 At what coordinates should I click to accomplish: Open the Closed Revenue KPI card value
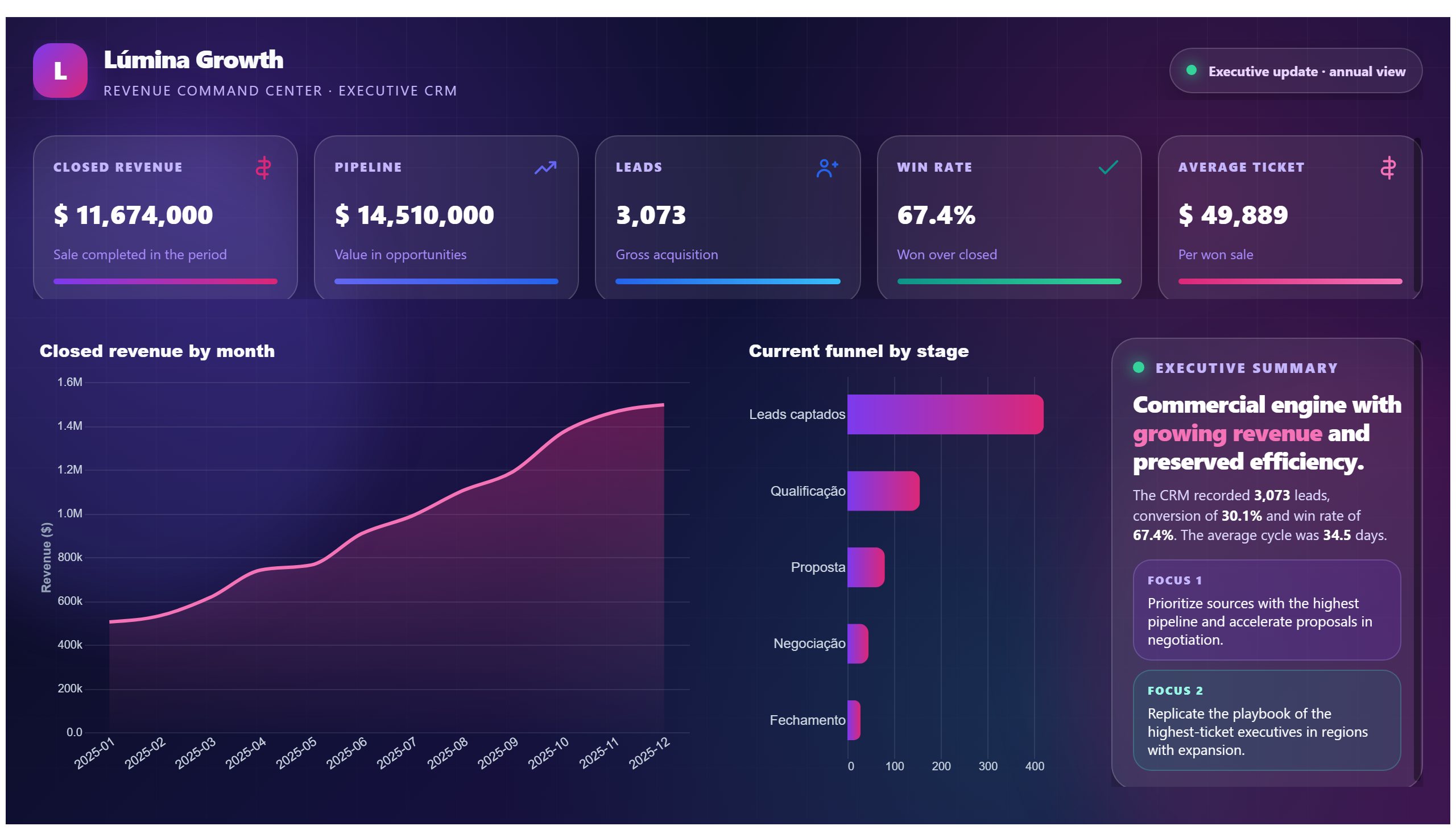(133, 215)
